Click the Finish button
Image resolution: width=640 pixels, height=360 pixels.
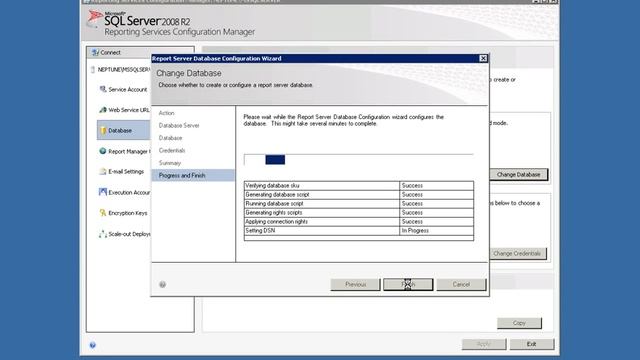408,284
